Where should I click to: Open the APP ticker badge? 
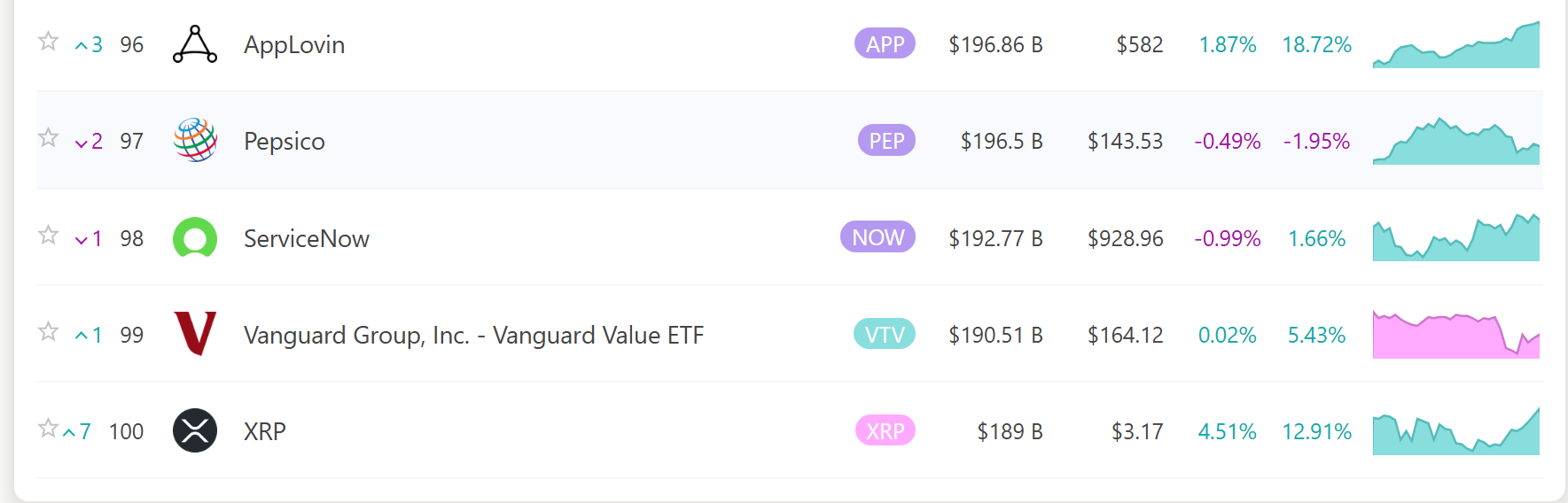click(885, 43)
